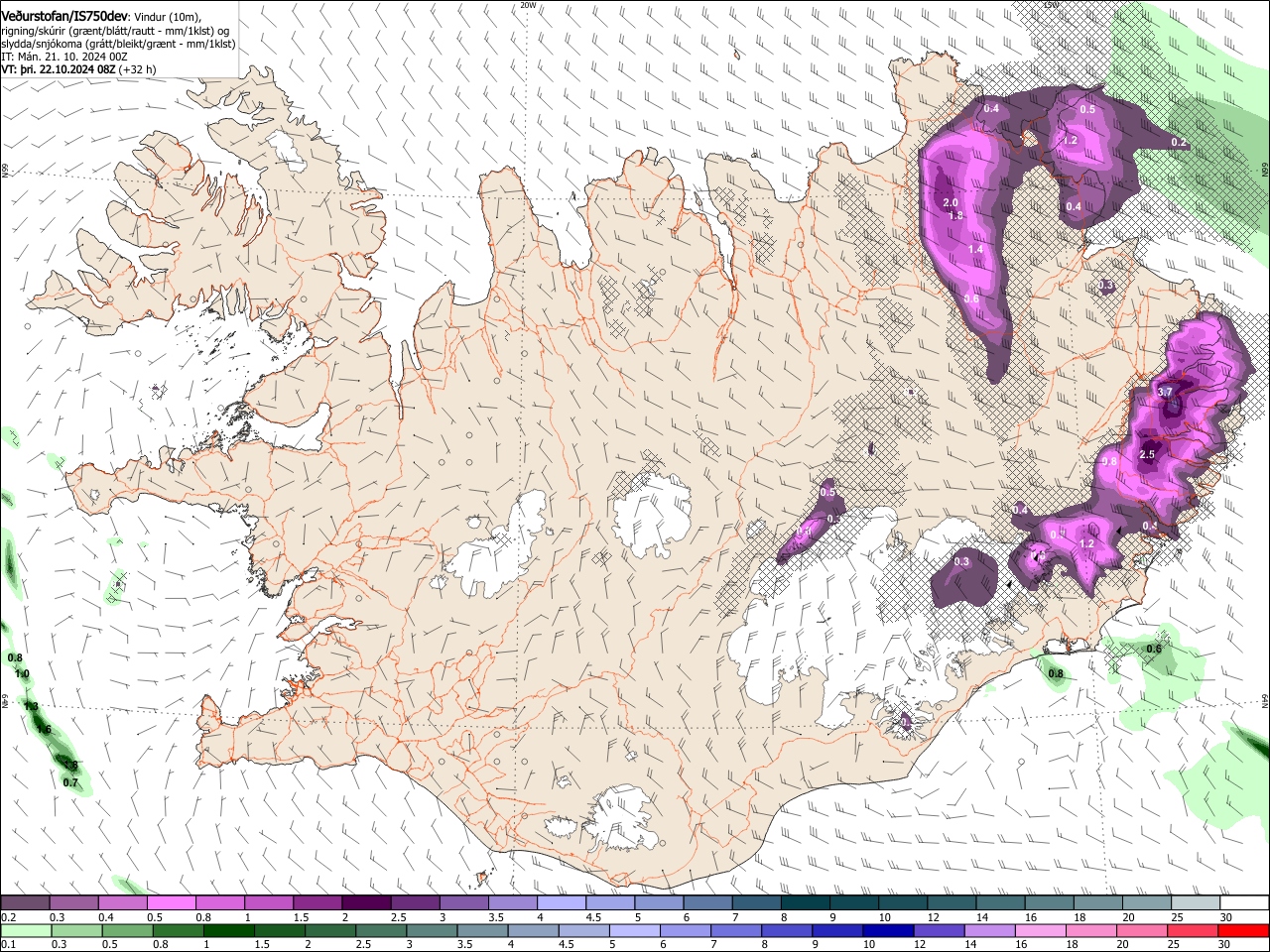Click the 0.2 value at northeast map edge
Image resolution: width=1270 pixels, height=952 pixels.
coord(1179,143)
